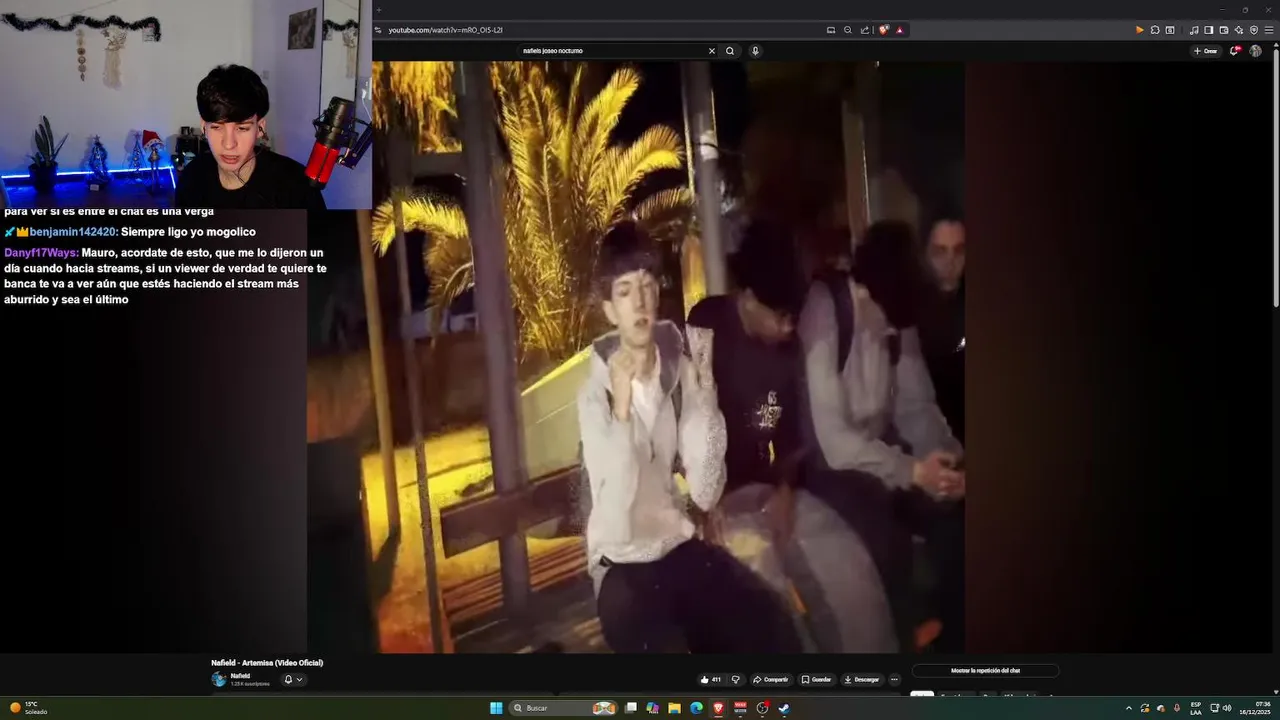This screenshot has height=720, width=1280.
Task: Open the YouTube account avatar menu
Action: [1255, 51]
